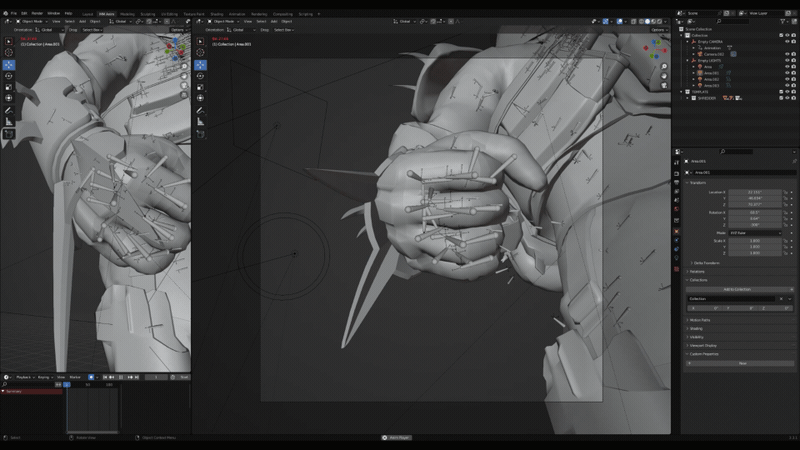Expand the Viewport Display panel
800x450 pixels.
702,345
